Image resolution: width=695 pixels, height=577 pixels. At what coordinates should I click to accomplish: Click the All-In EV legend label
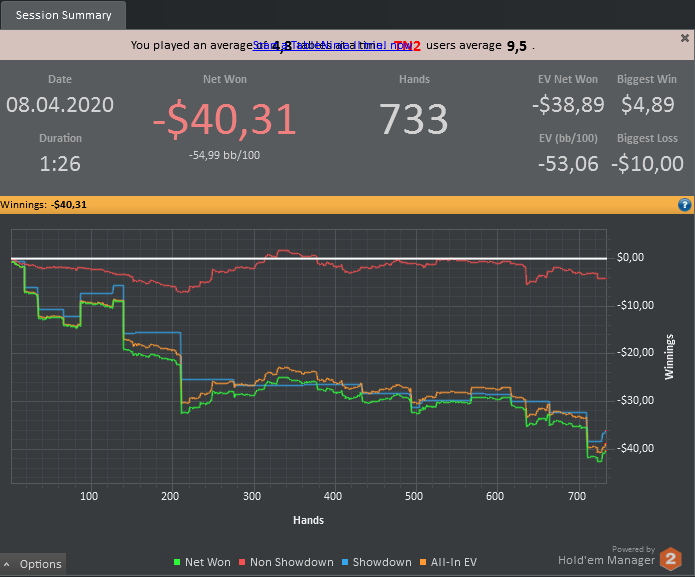coord(454,562)
